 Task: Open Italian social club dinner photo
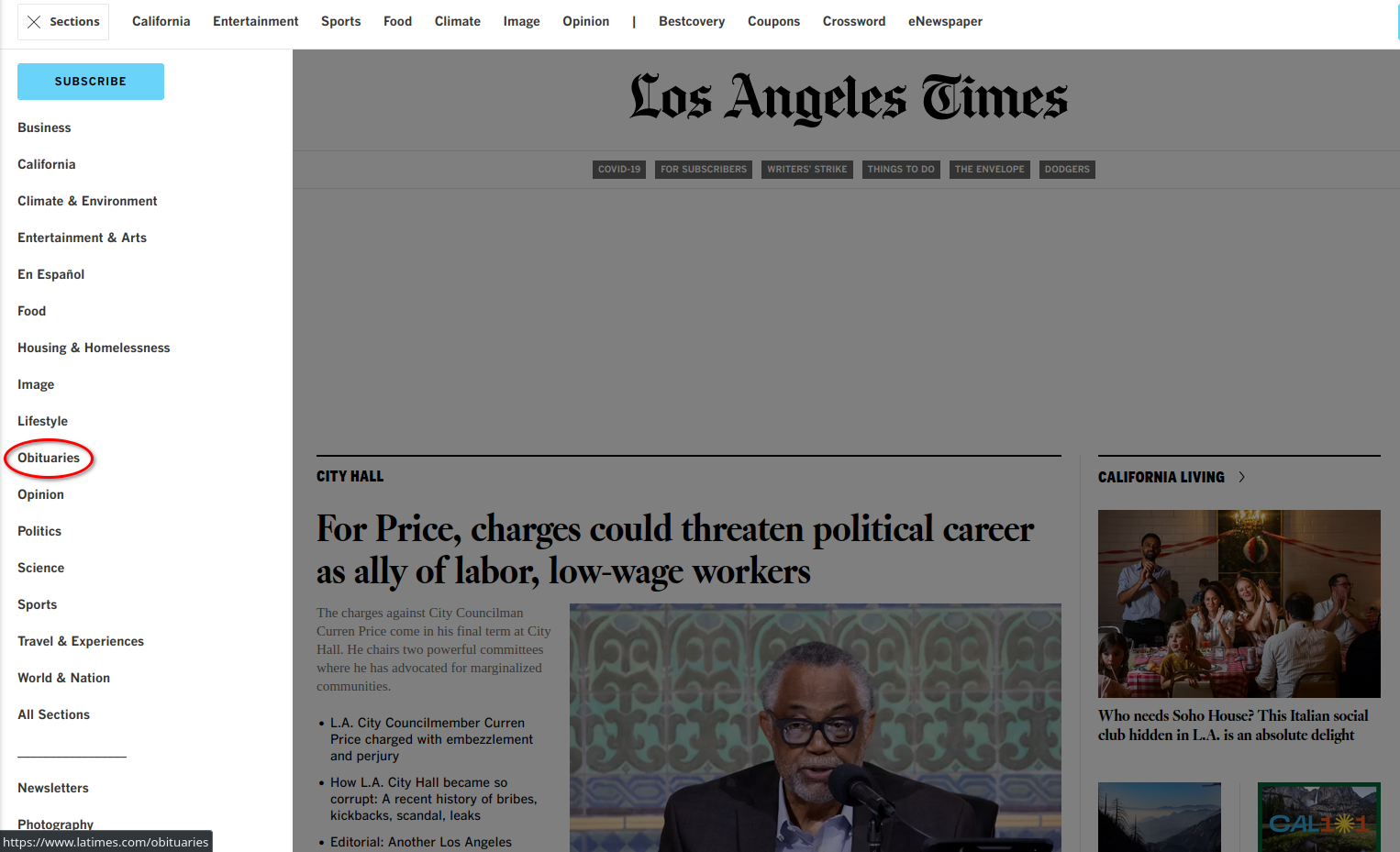pos(1239,603)
